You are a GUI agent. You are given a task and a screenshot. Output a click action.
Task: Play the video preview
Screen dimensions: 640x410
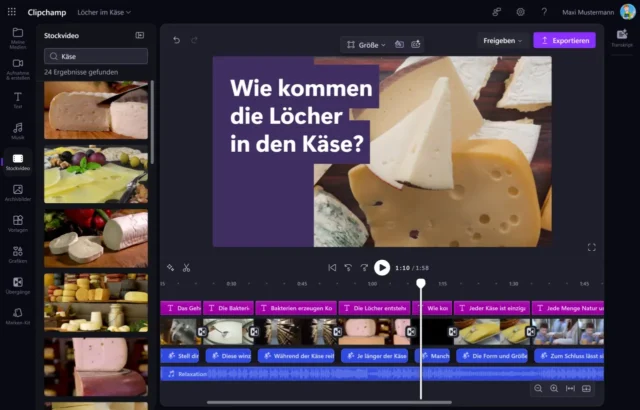382,268
